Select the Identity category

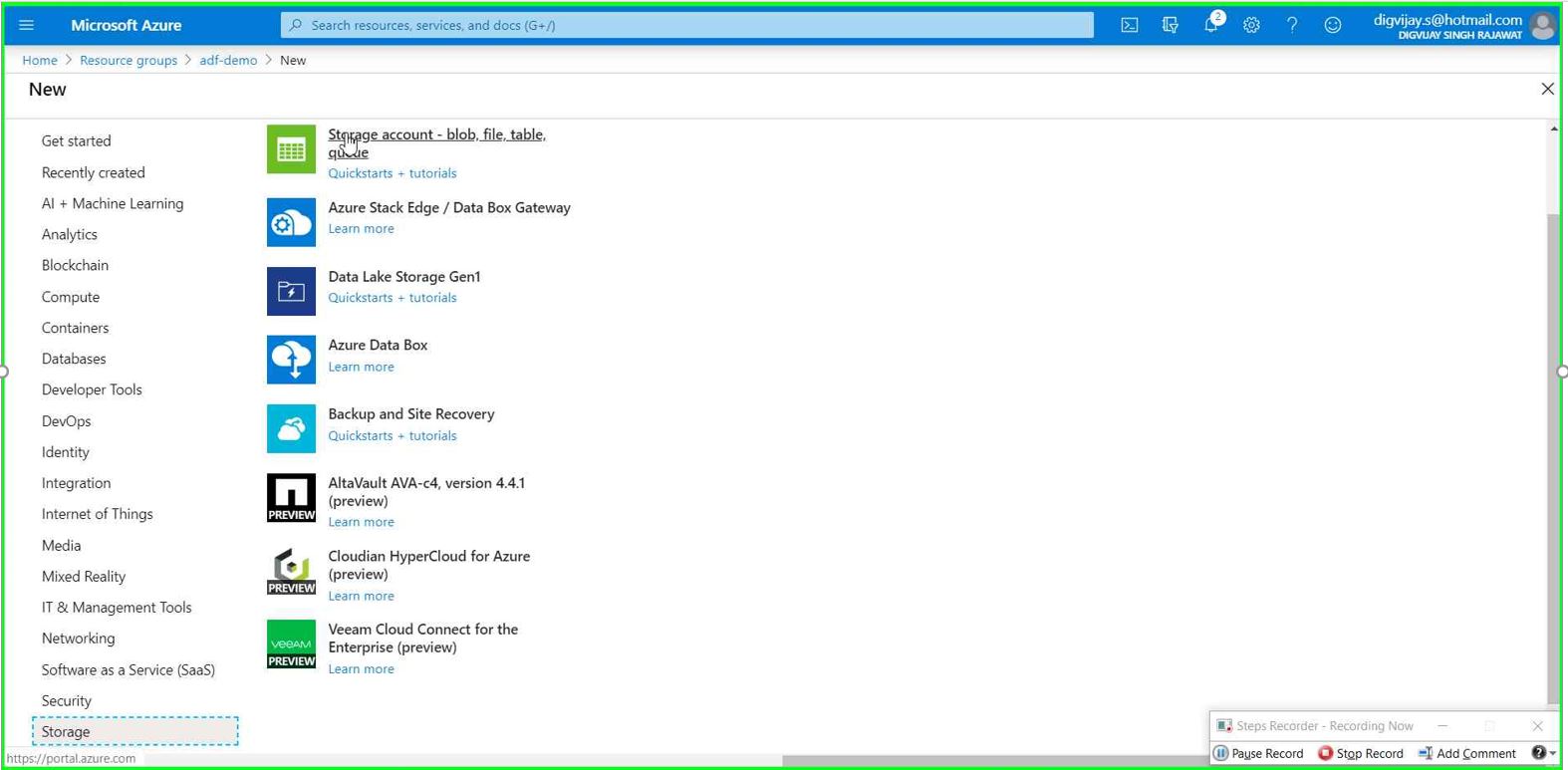[x=66, y=452]
